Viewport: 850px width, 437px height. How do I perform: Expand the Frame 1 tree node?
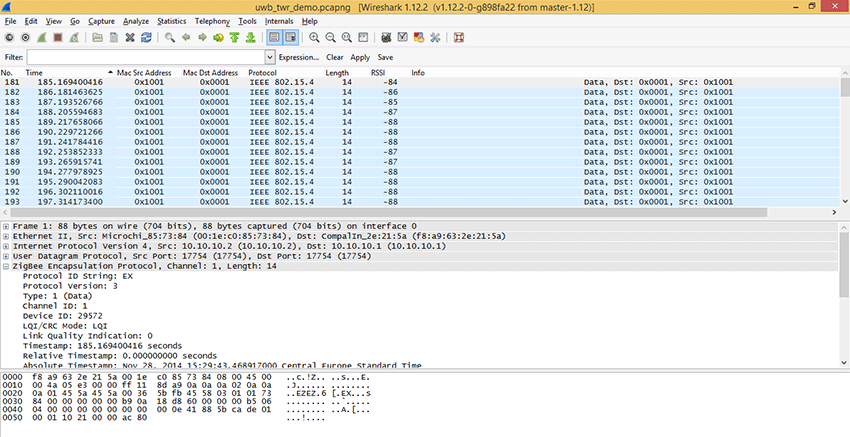[7, 226]
